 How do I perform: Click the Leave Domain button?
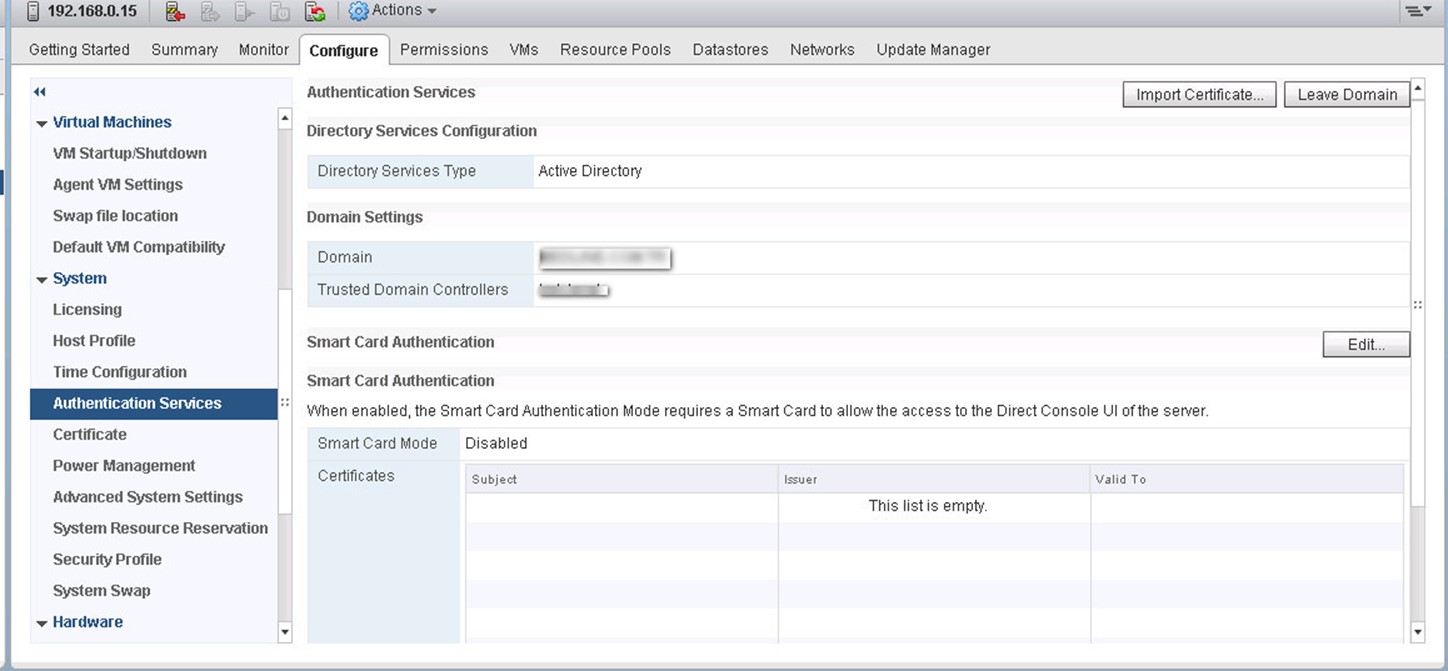pos(1347,94)
